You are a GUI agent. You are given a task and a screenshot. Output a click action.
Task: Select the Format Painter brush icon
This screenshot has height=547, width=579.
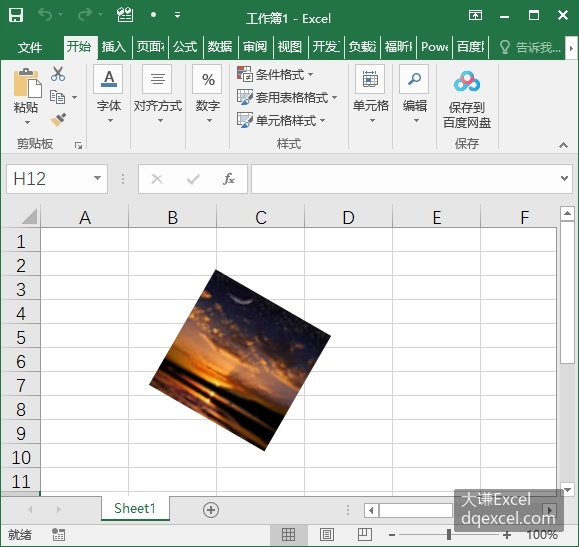58,120
